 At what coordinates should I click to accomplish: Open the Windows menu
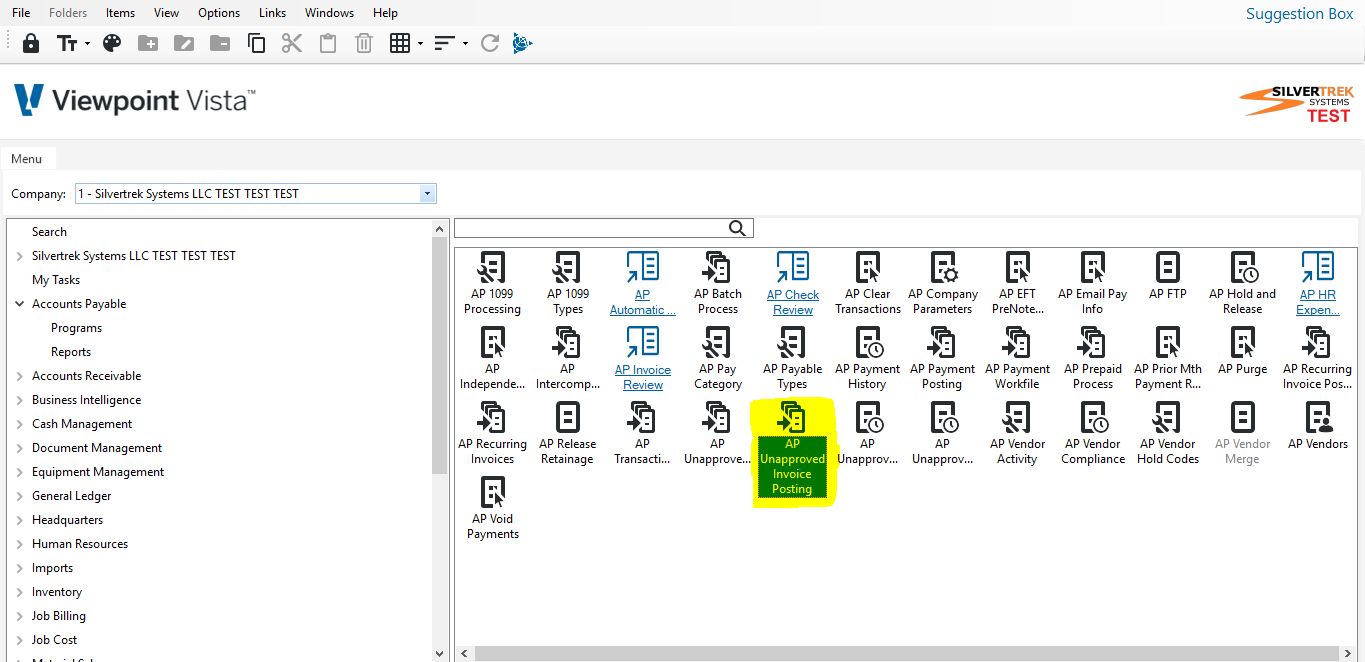[329, 13]
